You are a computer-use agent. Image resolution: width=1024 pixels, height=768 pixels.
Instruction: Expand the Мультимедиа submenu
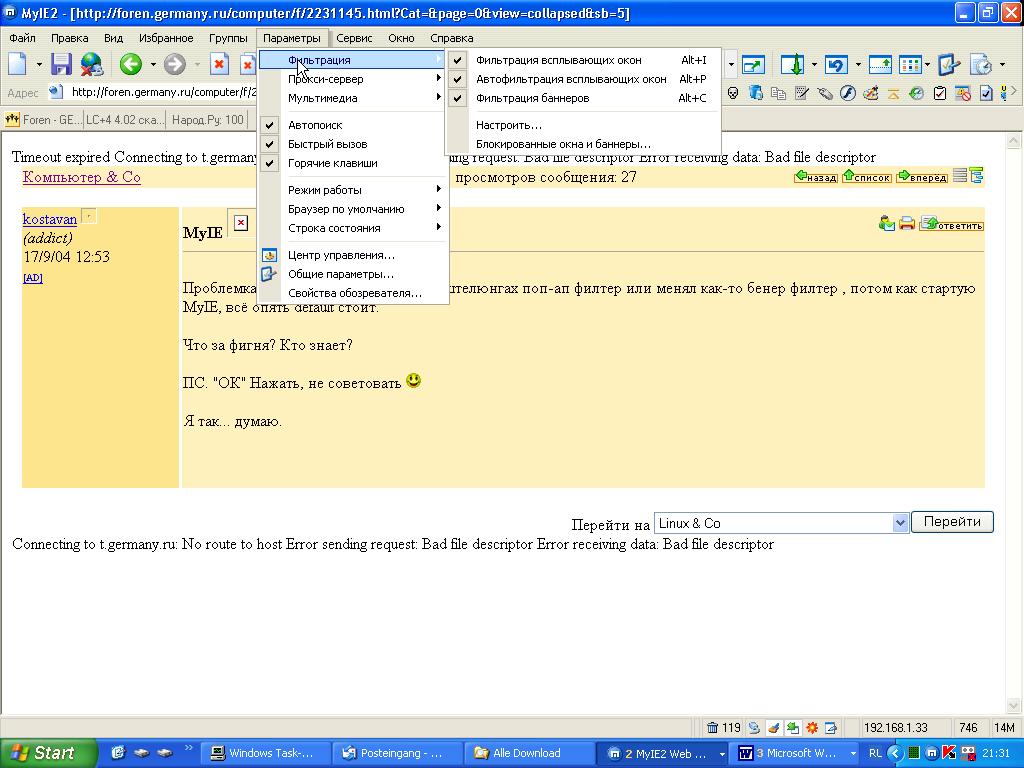(x=353, y=98)
